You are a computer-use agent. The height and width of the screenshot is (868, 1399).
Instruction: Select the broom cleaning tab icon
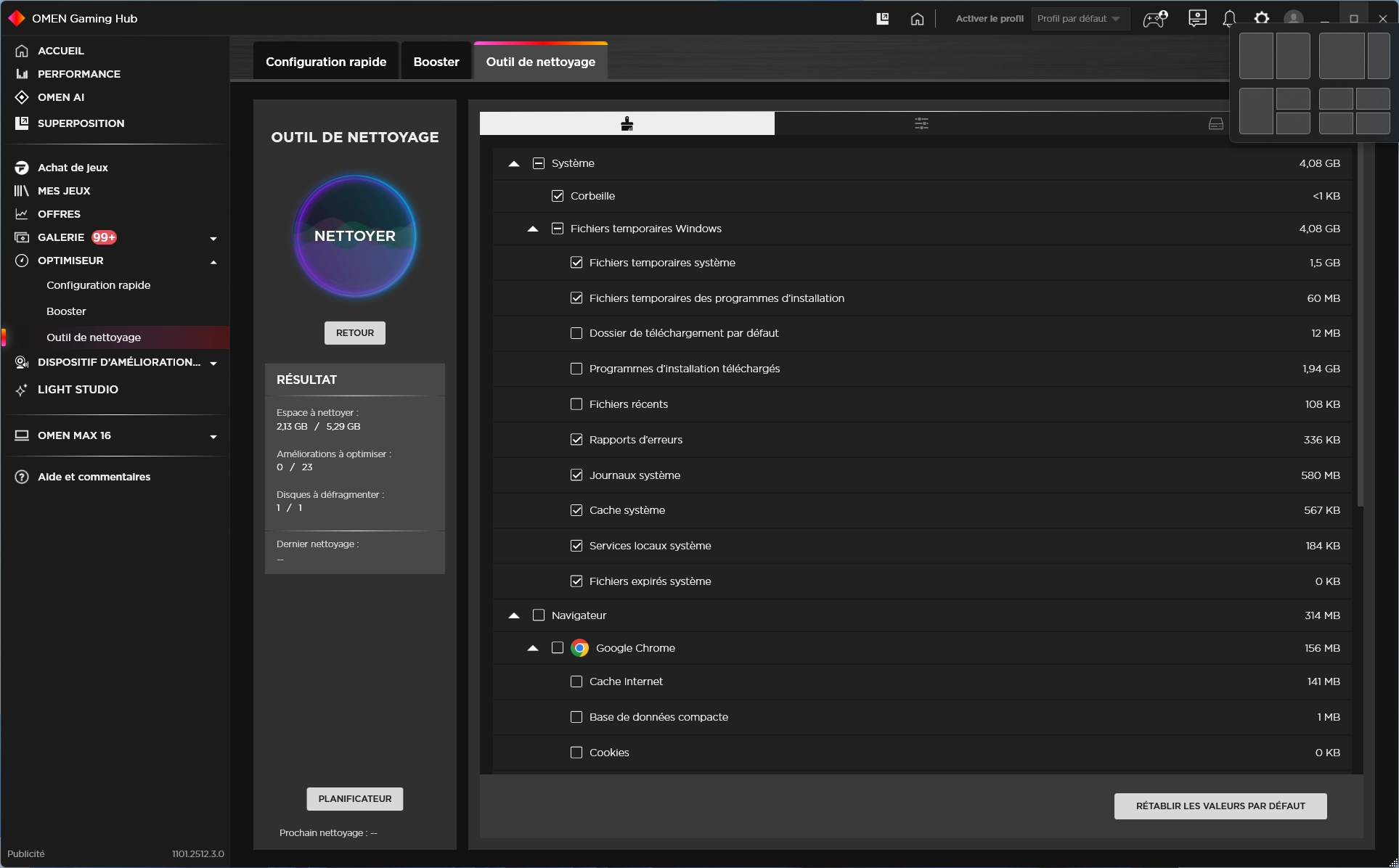point(627,123)
